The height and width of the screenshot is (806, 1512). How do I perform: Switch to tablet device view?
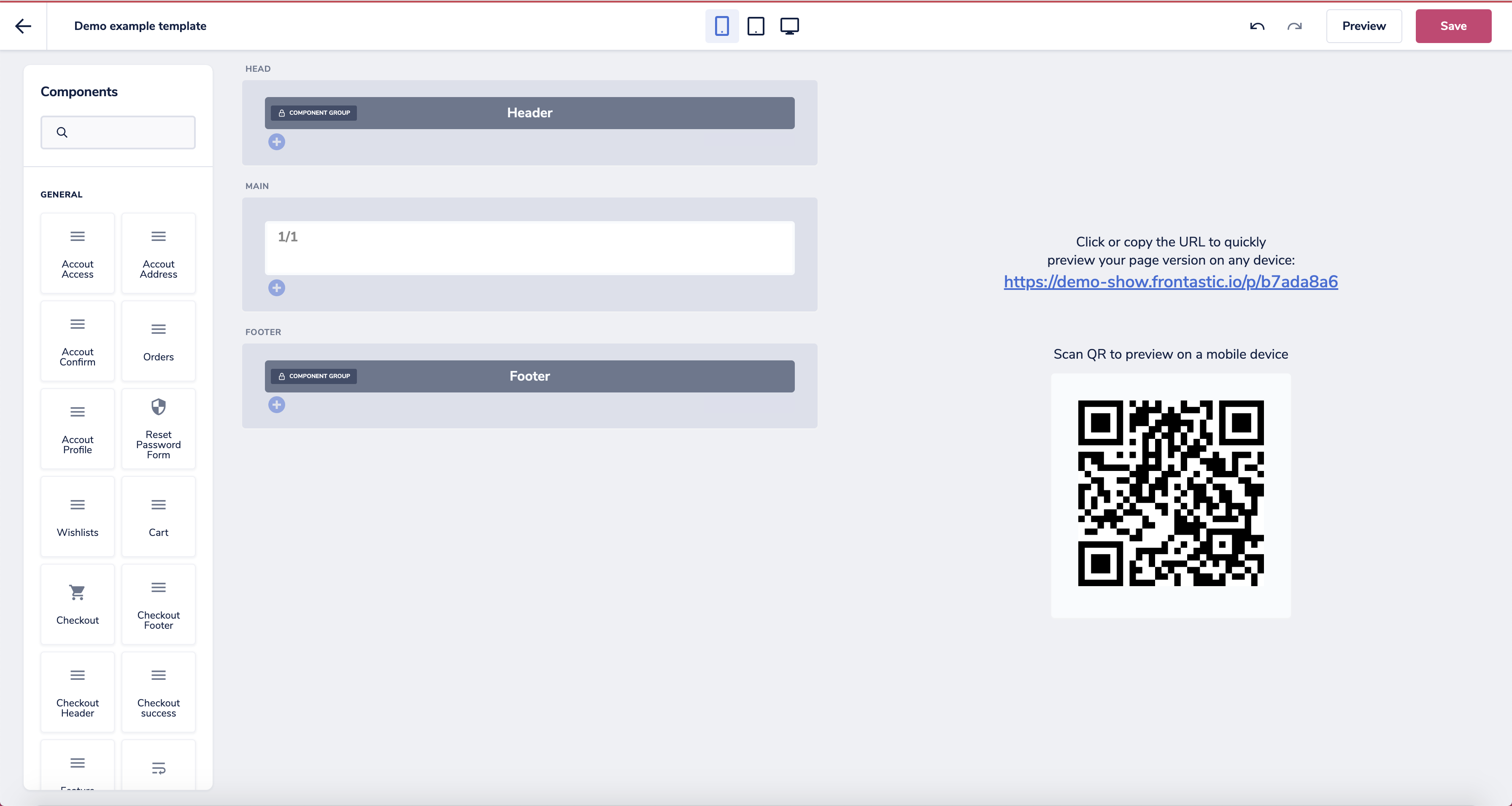[x=756, y=26]
